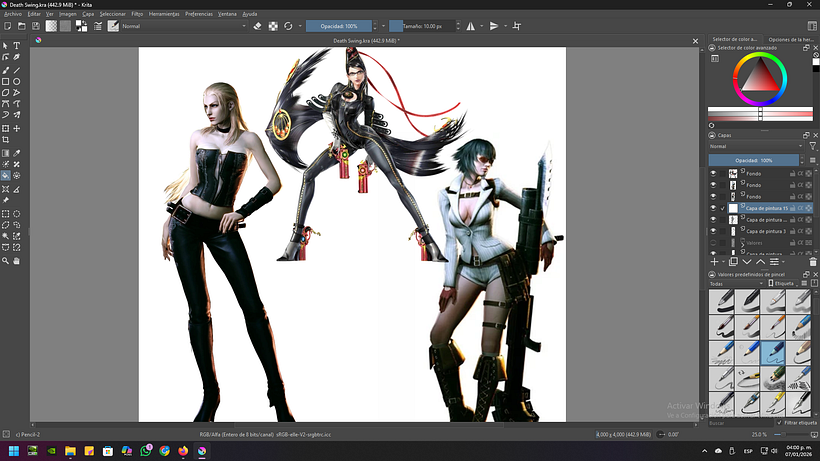Click the Save document icon
This screenshot has width=820, height=461.
click(x=36, y=26)
